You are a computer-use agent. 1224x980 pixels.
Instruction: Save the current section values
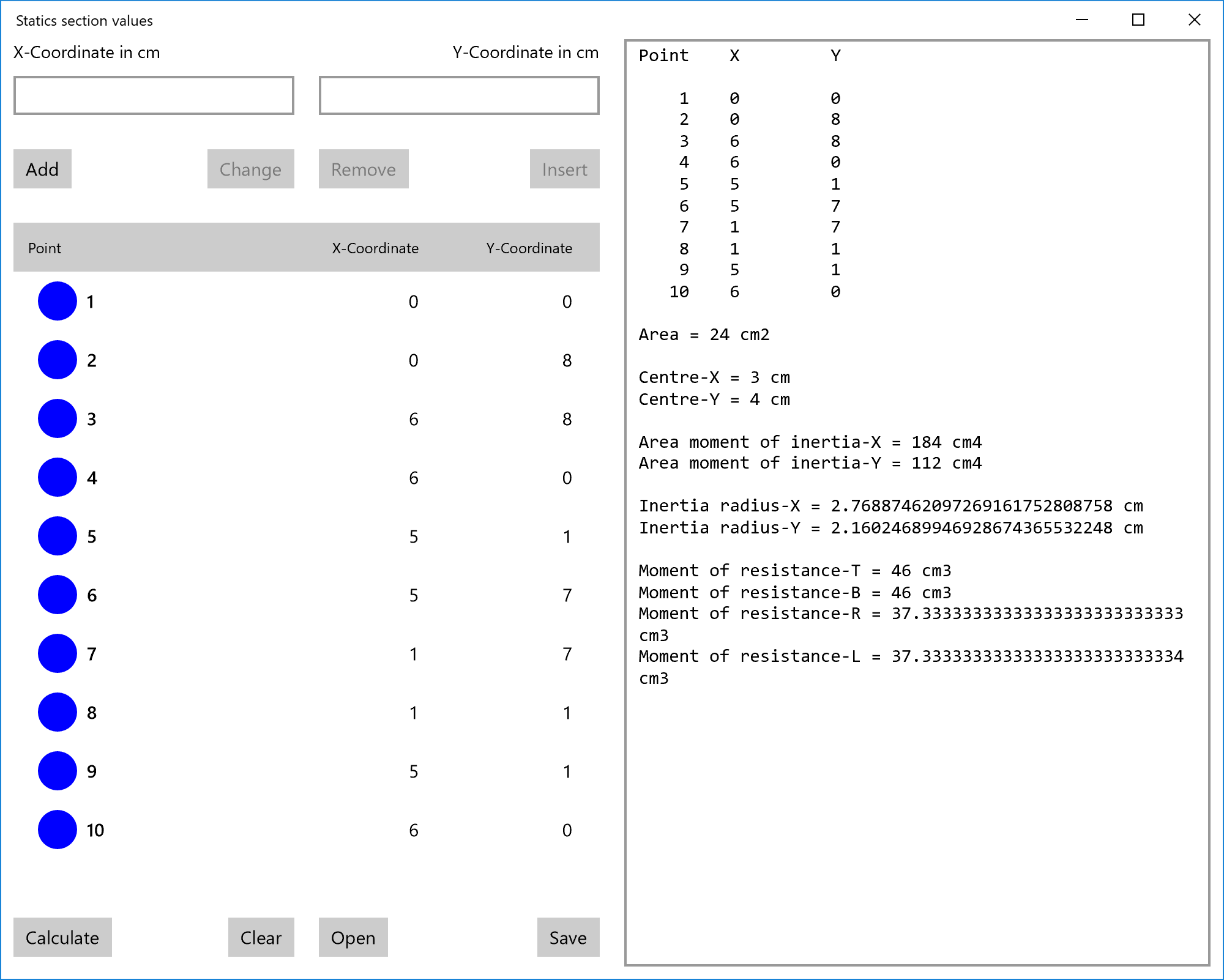(x=568, y=937)
